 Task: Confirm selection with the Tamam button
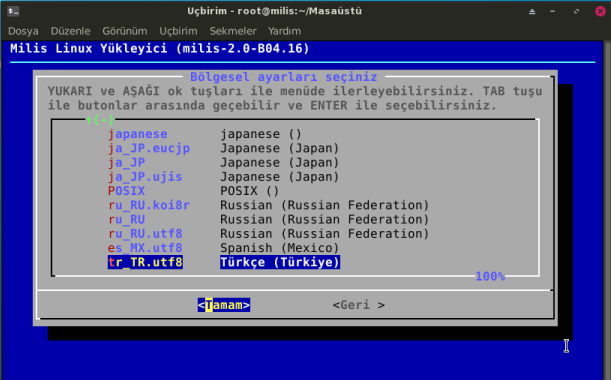(x=224, y=305)
